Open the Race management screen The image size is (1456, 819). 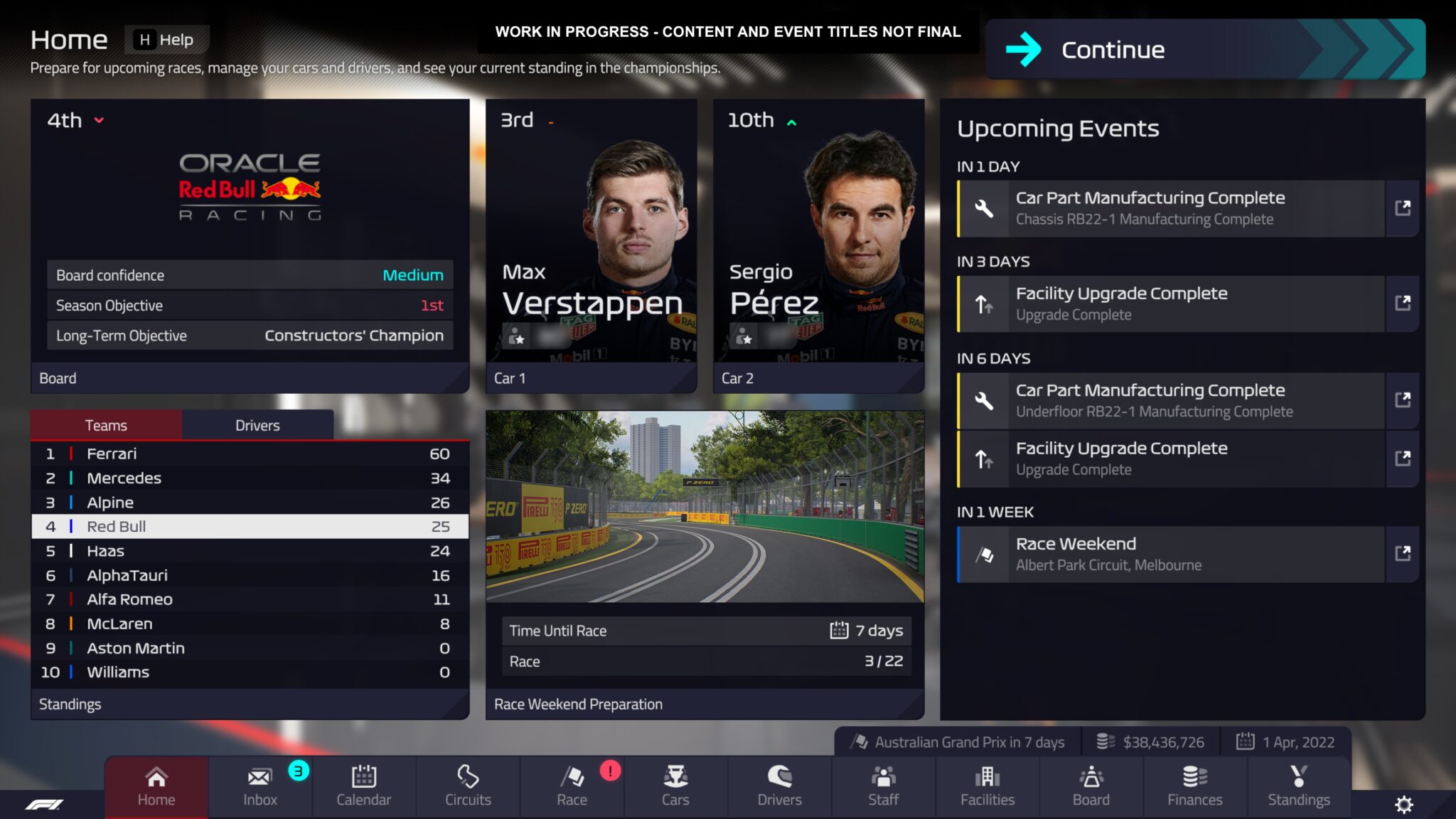[x=572, y=785]
